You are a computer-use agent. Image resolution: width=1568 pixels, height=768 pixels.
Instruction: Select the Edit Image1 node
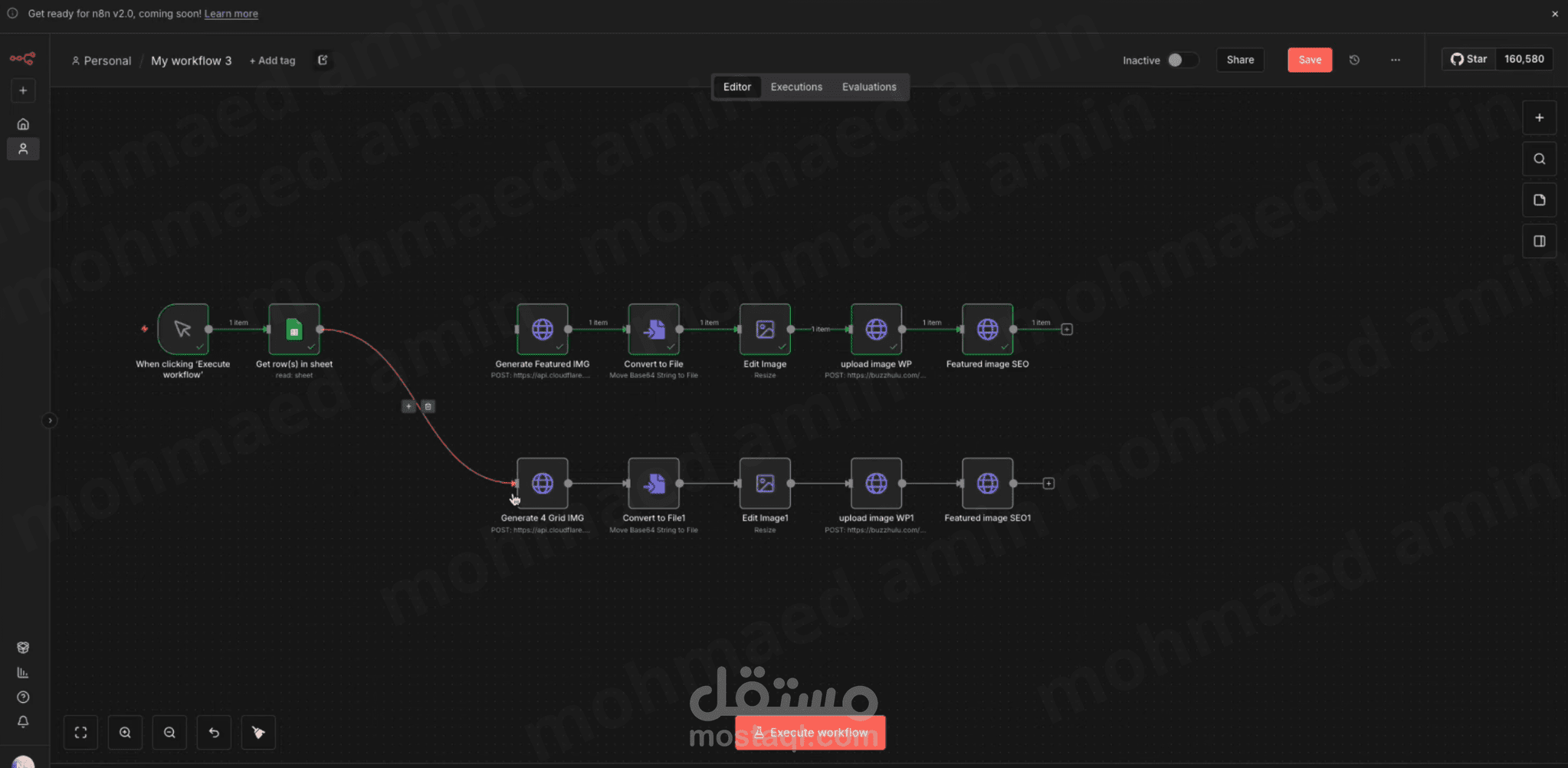pyautogui.click(x=765, y=483)
